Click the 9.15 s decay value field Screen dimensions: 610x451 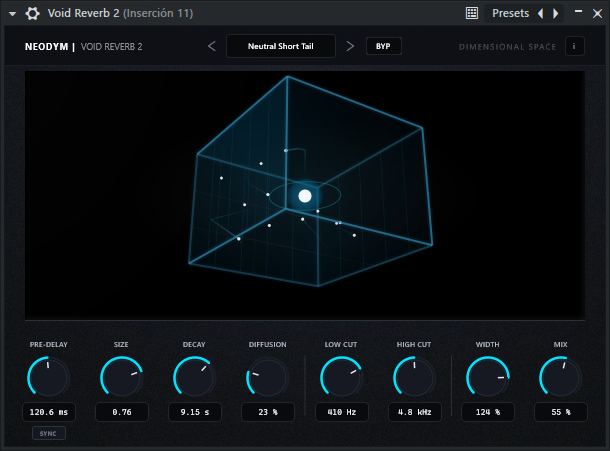[195, 412]
